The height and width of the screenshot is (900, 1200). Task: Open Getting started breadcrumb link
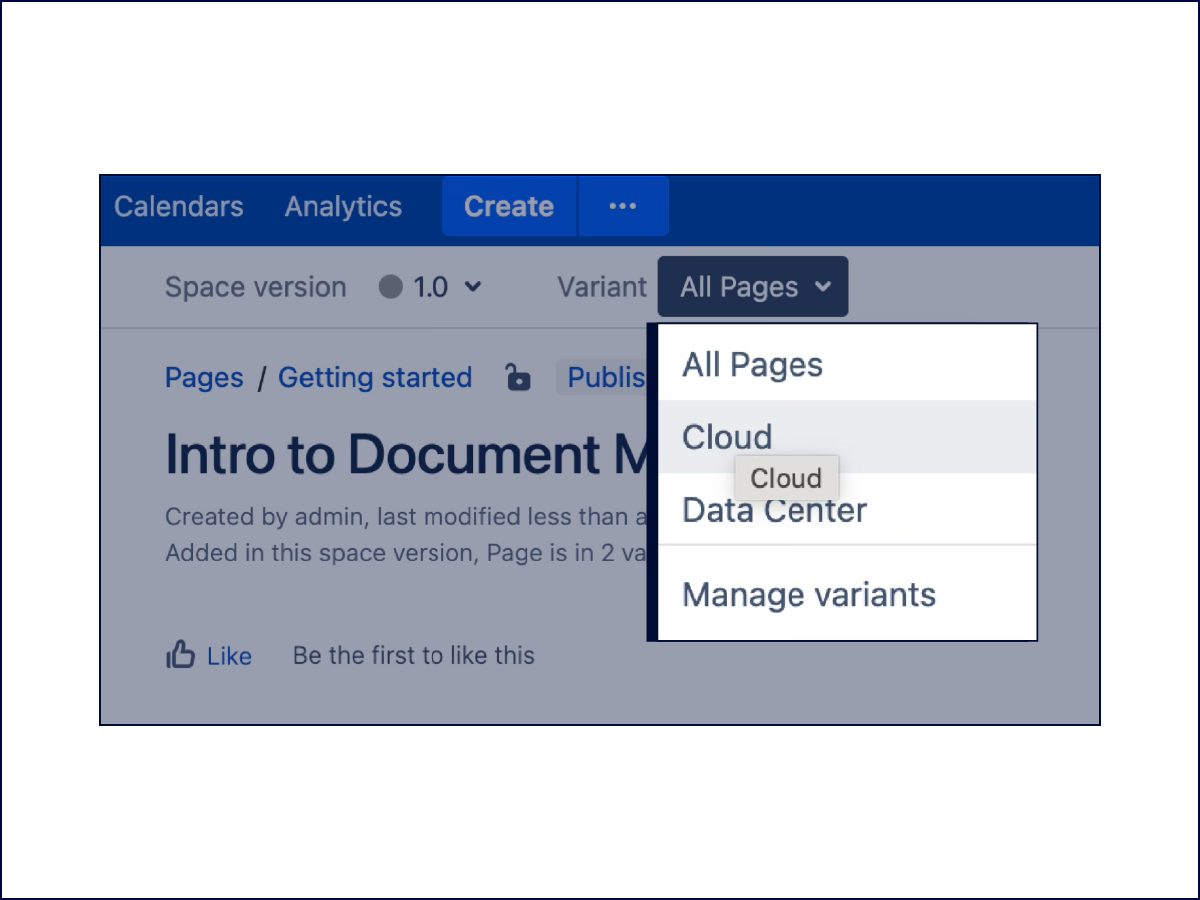[x=375, y=378]
